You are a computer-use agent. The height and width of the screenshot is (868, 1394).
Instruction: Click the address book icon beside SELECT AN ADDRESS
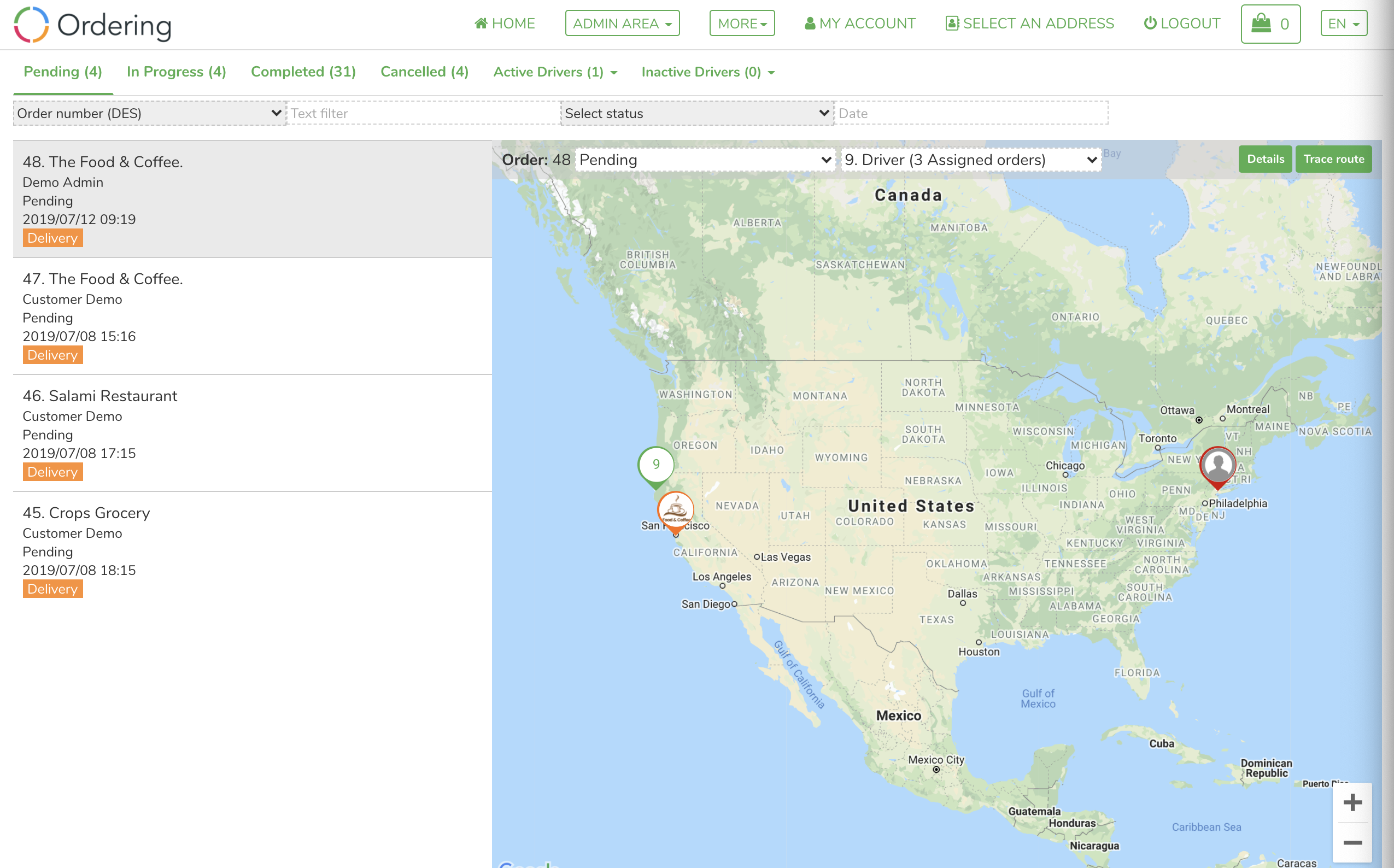(x=952, y=24)
